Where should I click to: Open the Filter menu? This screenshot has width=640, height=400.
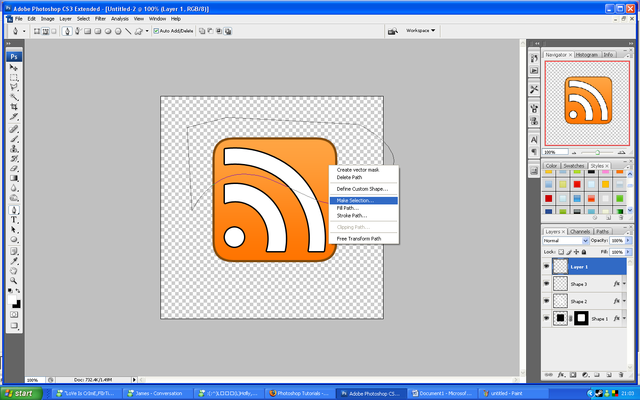[100, 19]
